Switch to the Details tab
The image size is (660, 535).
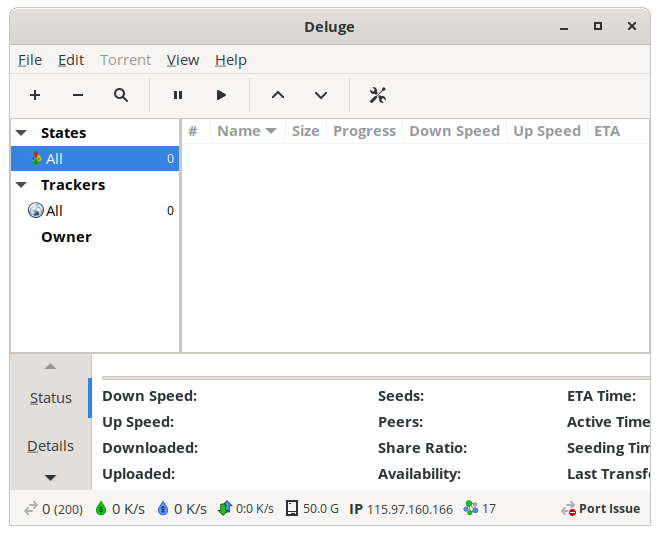pos(51,446)
